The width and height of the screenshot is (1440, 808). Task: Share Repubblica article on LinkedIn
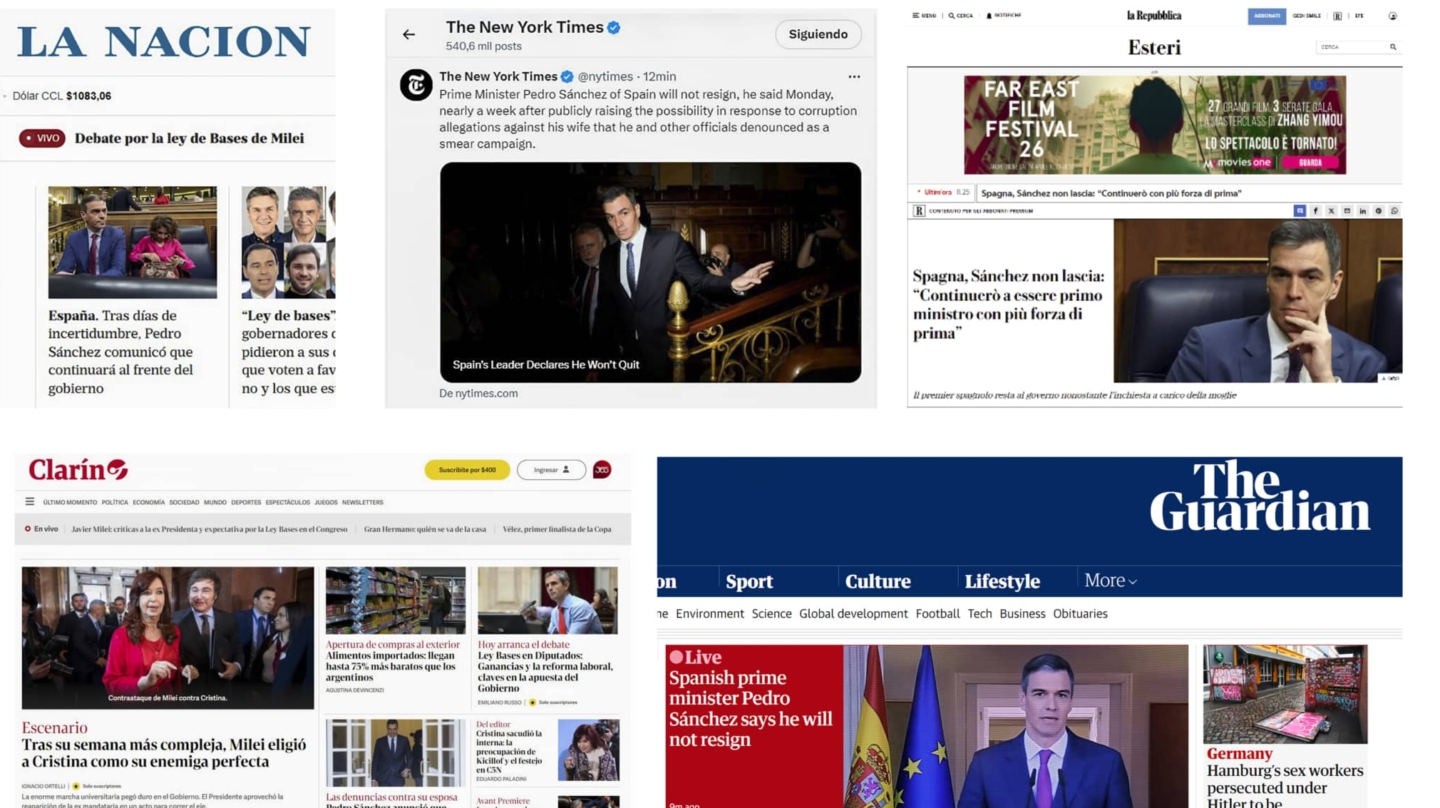(x=1363, y=211)
